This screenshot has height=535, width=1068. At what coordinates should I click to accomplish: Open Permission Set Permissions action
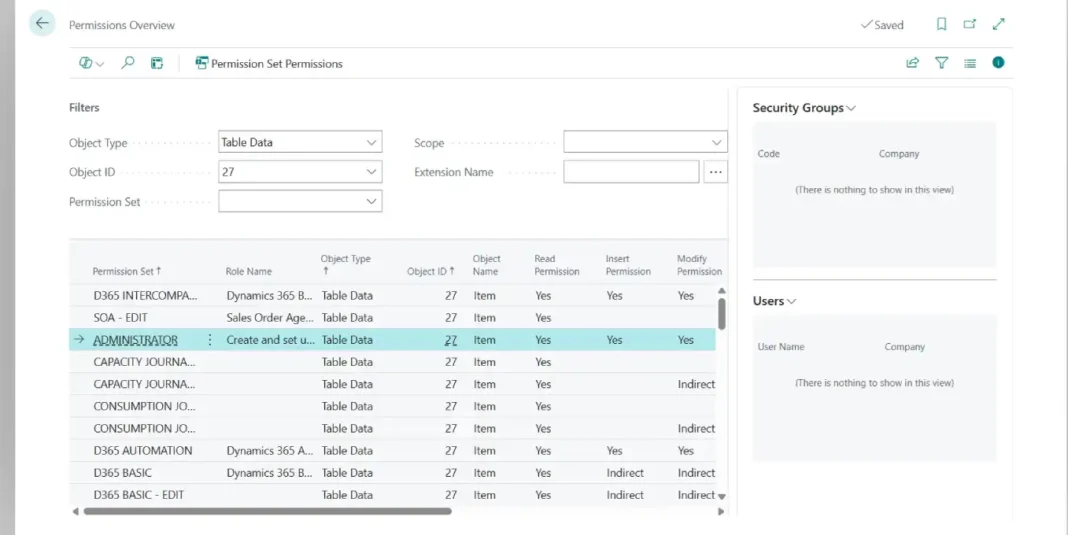click(269, 63)
